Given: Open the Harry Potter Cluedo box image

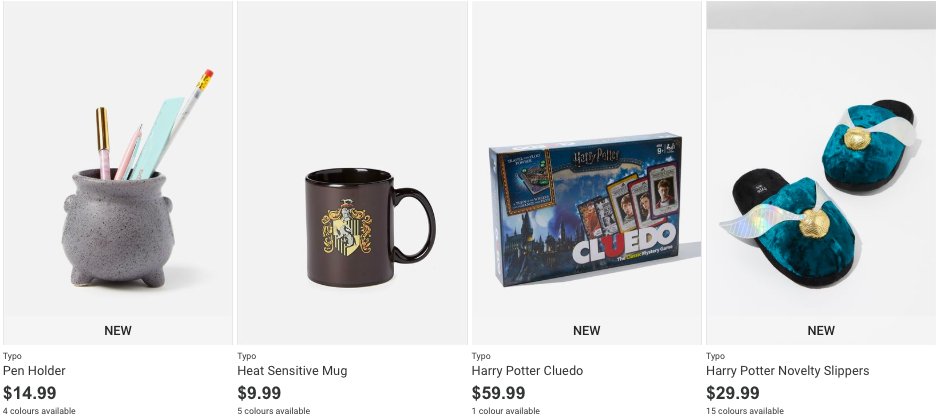Looking at the screenshot, I should (587, 172).
